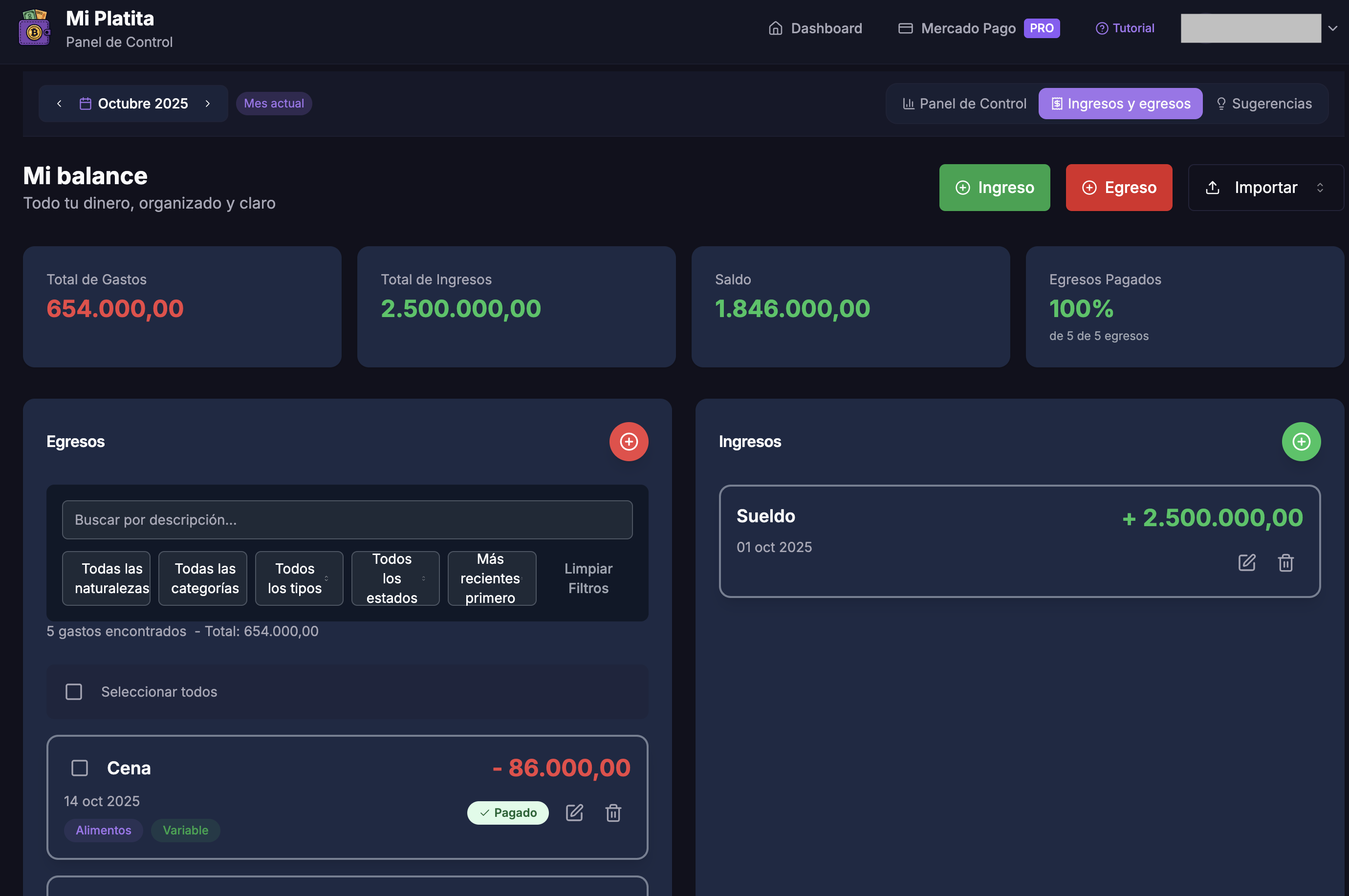Click Limpiar Filtros
The height and width of the screenshot is (896, 1349).
(588, 578)
